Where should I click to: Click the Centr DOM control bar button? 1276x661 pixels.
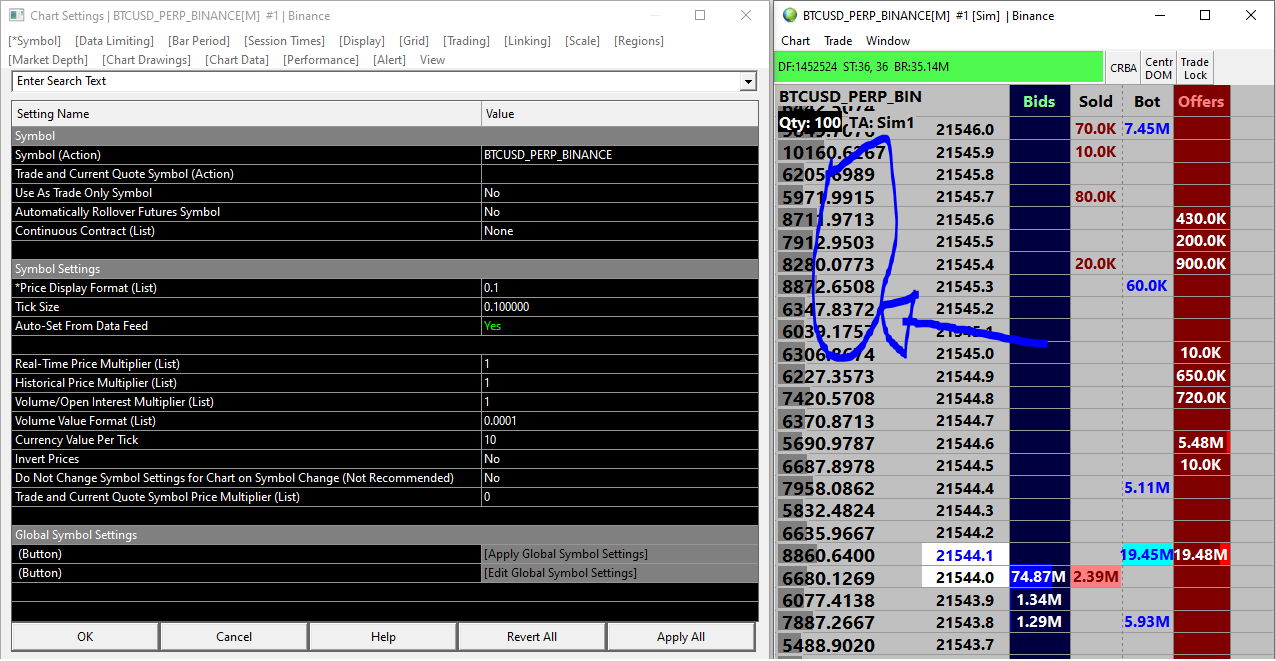1159,68
